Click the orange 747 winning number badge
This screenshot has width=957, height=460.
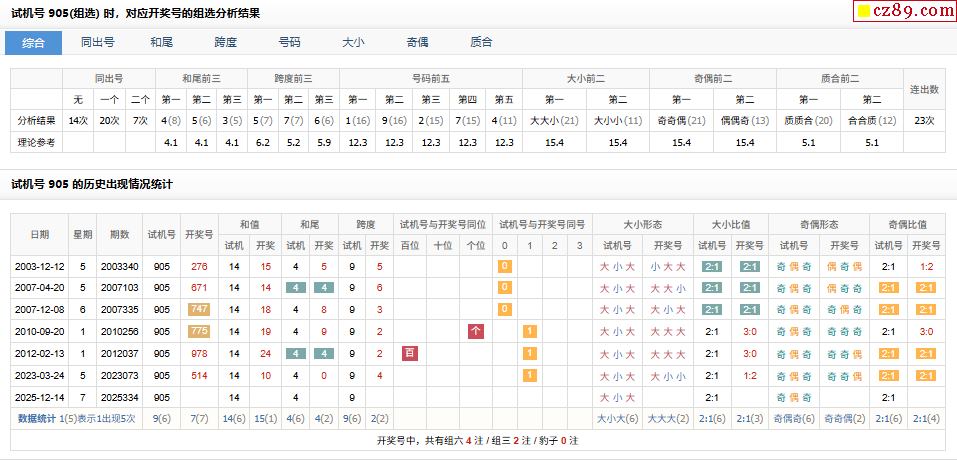click(199, 310)
